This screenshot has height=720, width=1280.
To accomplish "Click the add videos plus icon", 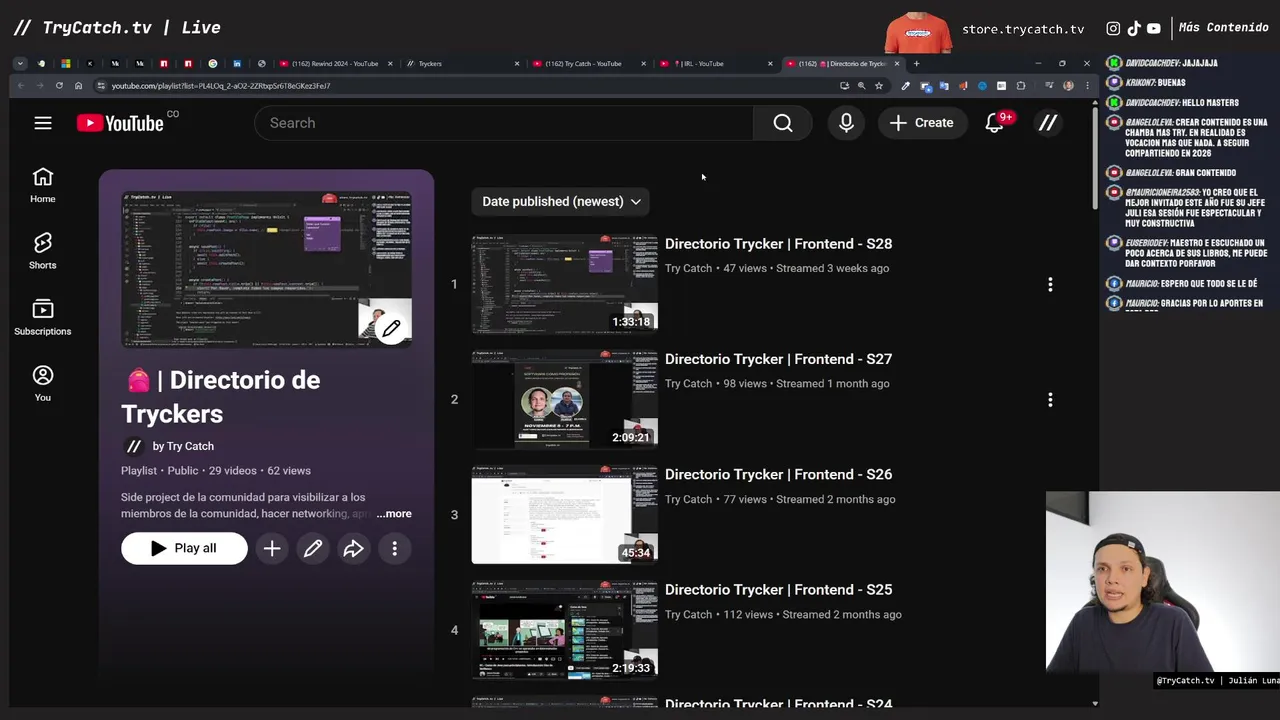I will pos(272,548).
